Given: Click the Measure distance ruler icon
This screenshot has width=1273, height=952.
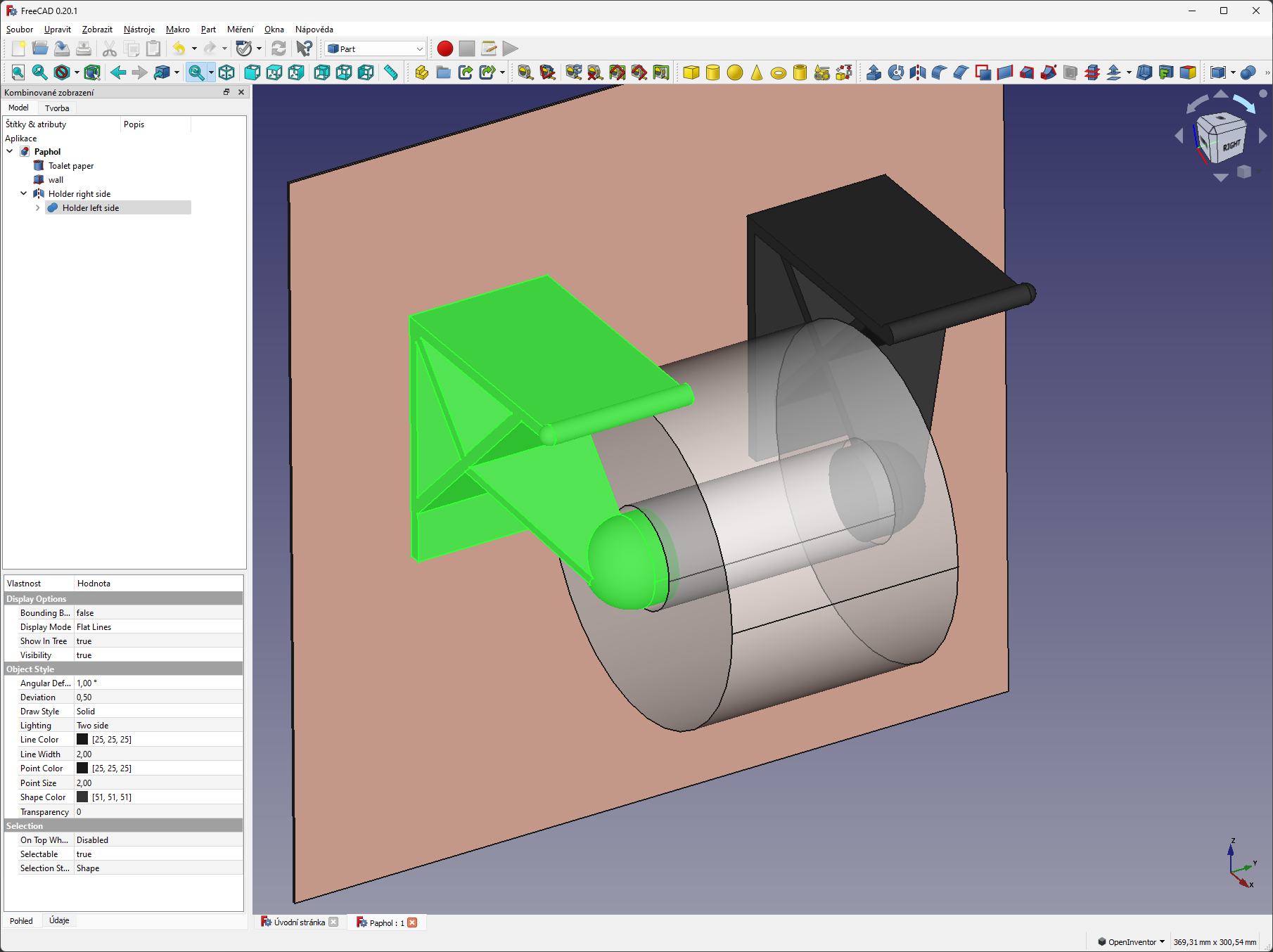Looking at the screenshot, I should [x=391, y=72].
